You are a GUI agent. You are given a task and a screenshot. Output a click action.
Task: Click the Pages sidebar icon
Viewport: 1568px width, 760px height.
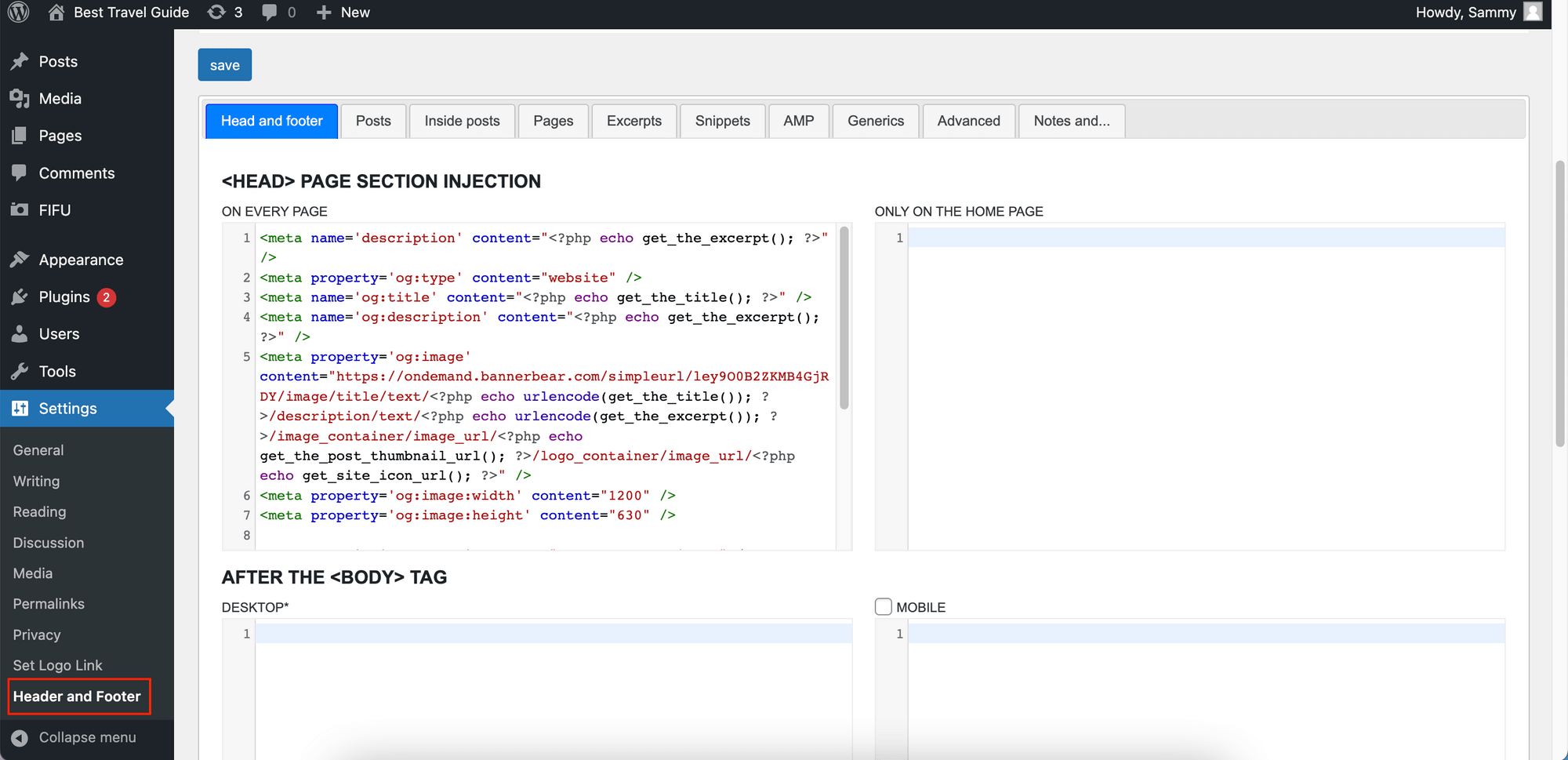[x=20, y=135]
